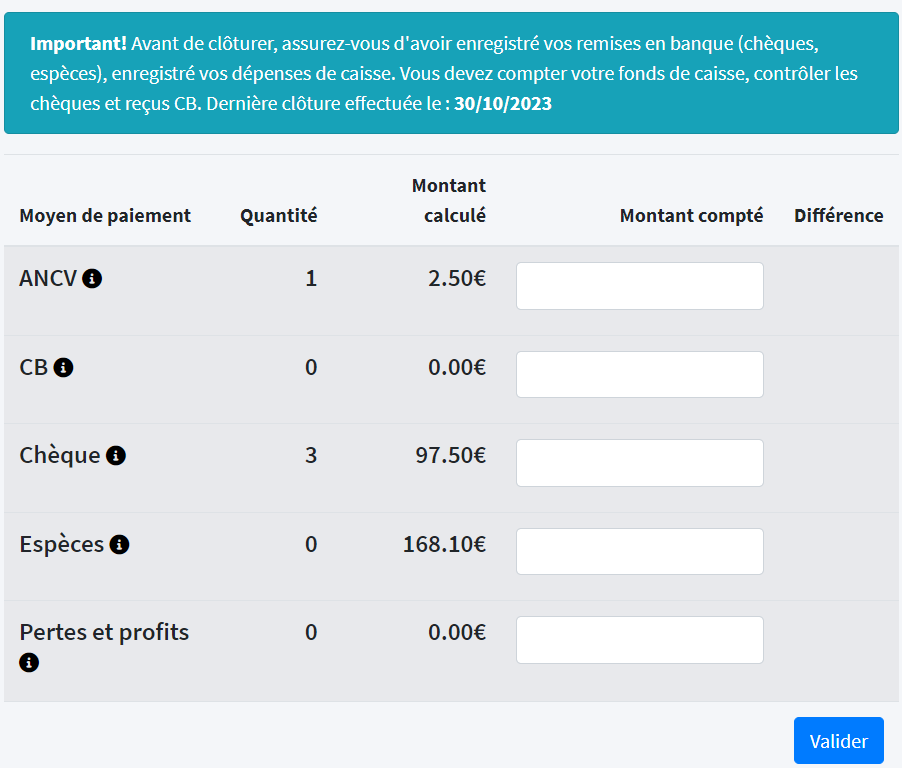
Task: Focus the Pertes et profits amount field
Action: pos(640,640)
